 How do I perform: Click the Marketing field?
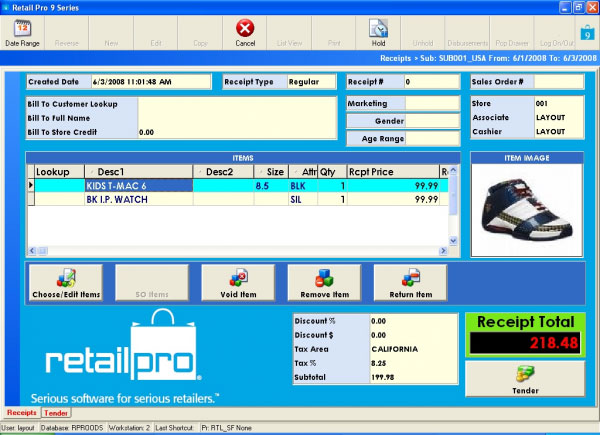click(432, 103)
